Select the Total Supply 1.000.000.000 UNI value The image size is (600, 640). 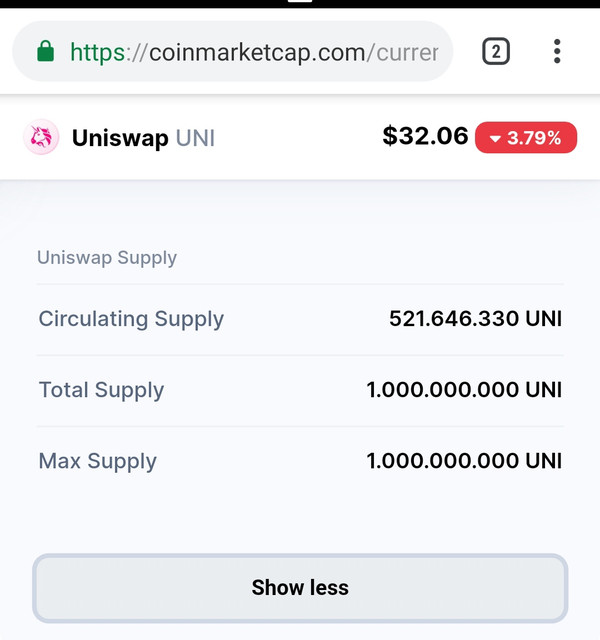464,390
